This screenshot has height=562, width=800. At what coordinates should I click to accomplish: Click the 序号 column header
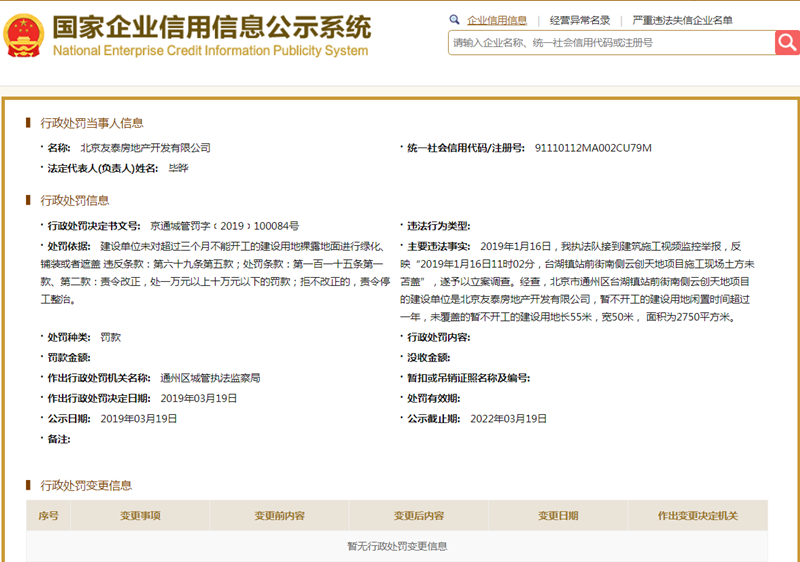(48, 515)
